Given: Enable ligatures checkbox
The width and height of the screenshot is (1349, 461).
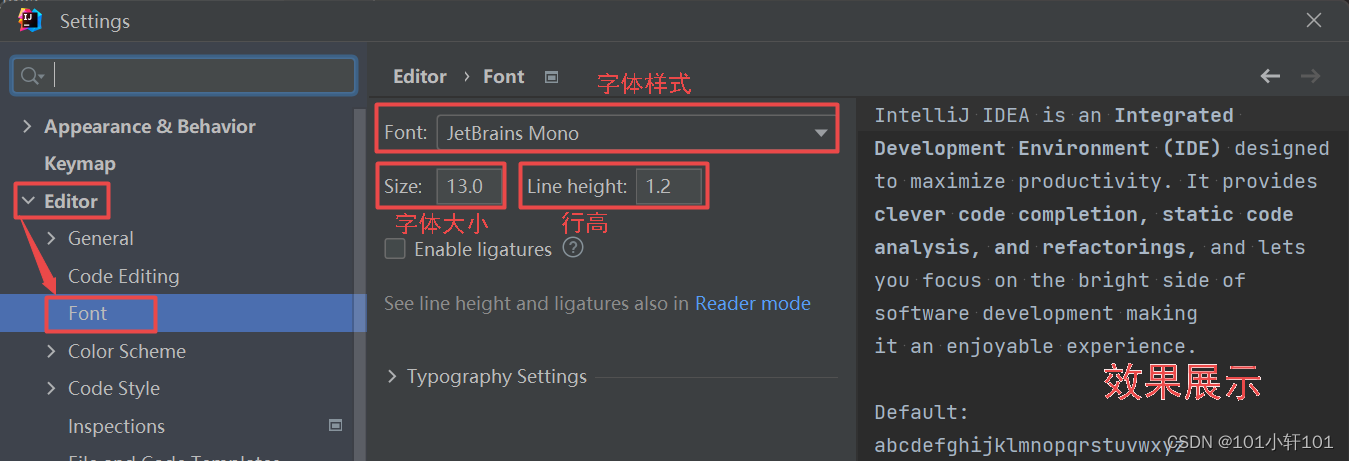Looking at the screenshot, I should tap(395, 249).
